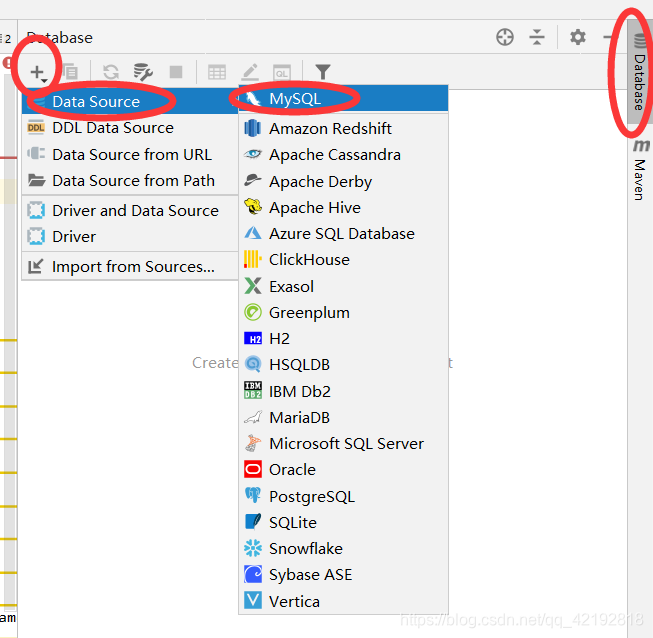Open the New (+) add menu
This screenshot has width=653, height=638.
pos(38,72)
